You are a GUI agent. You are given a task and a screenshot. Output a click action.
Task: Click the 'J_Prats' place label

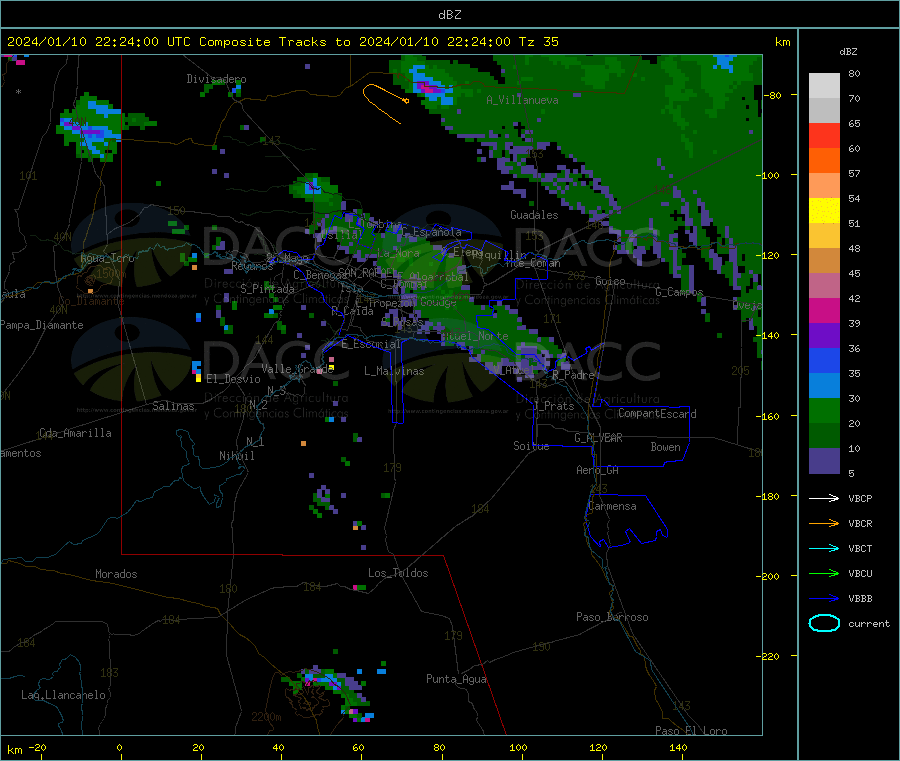[553, 405]
